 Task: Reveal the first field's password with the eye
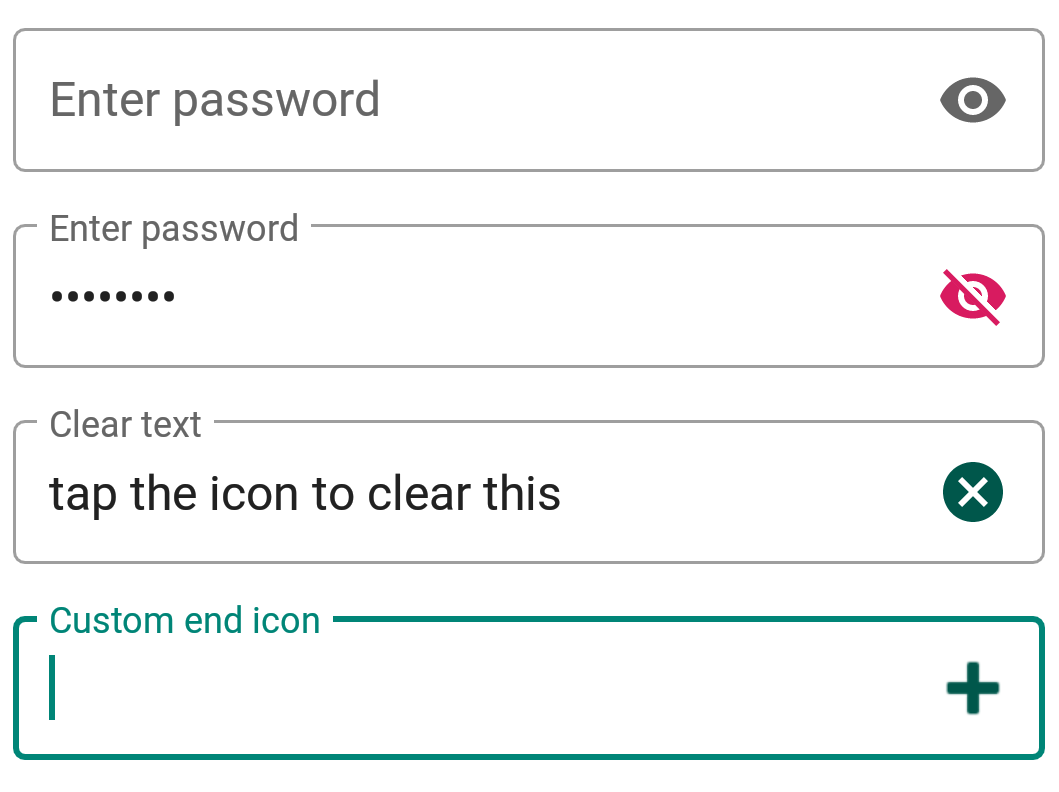(x=973, y=100)
